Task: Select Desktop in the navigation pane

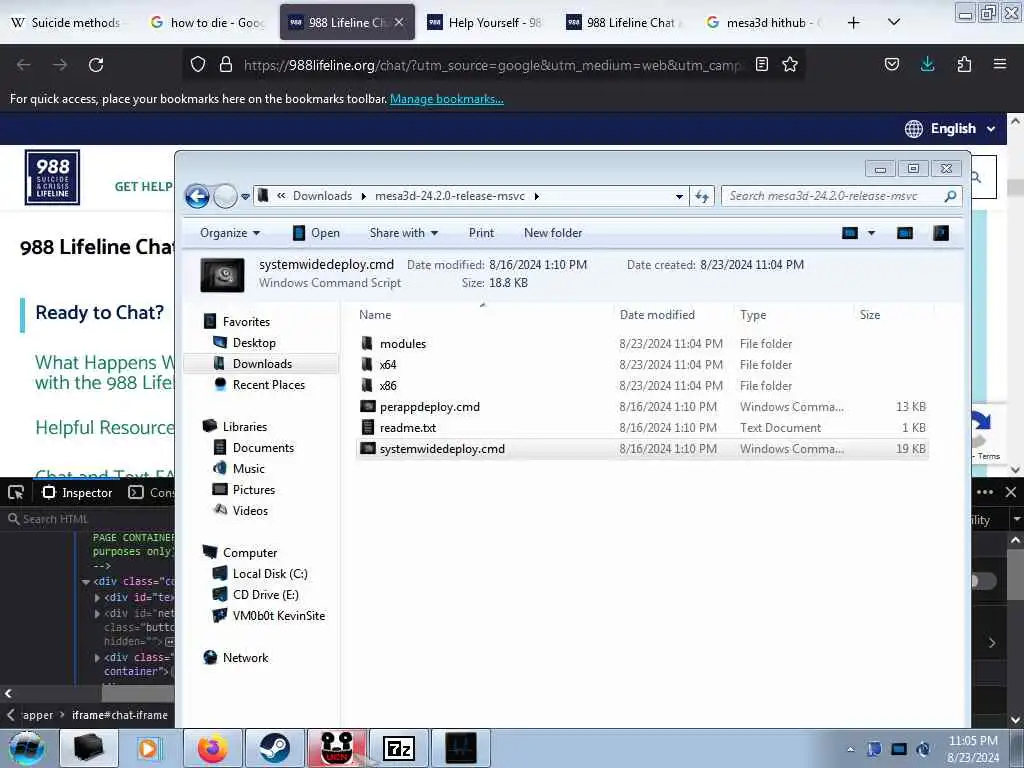Action: tap(253, 343)
